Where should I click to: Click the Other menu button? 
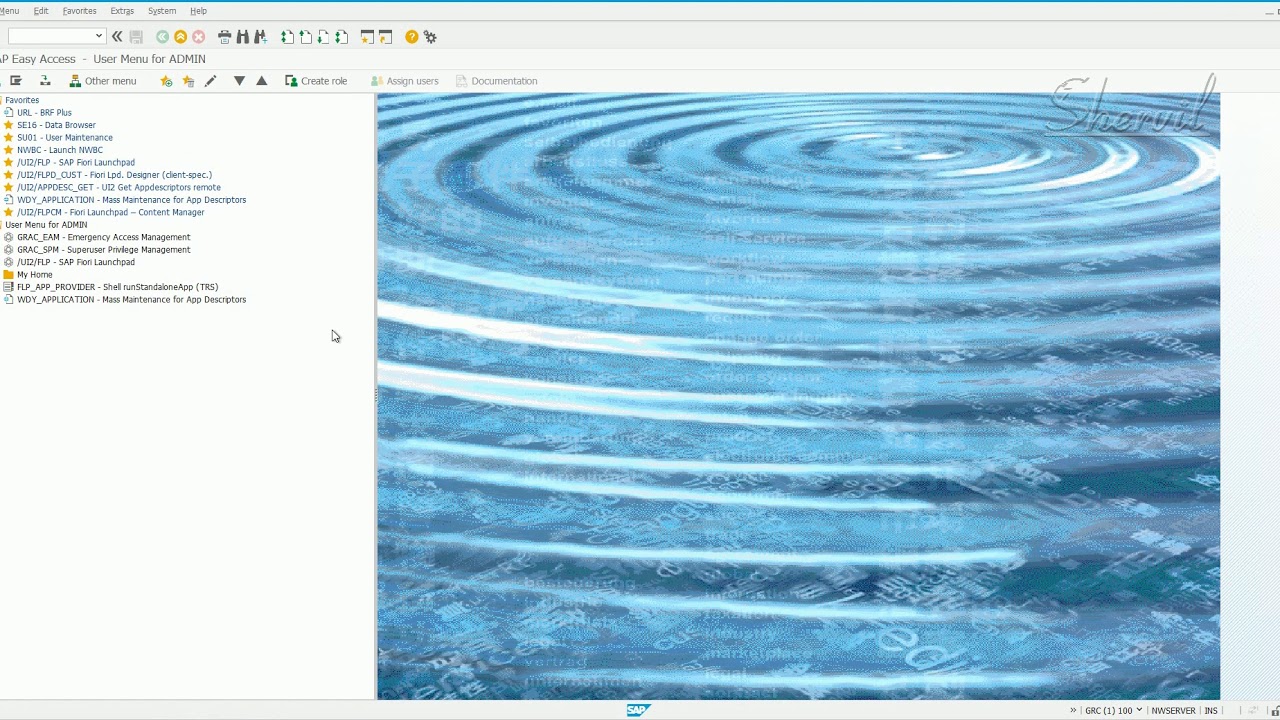[x=102, y=81]
